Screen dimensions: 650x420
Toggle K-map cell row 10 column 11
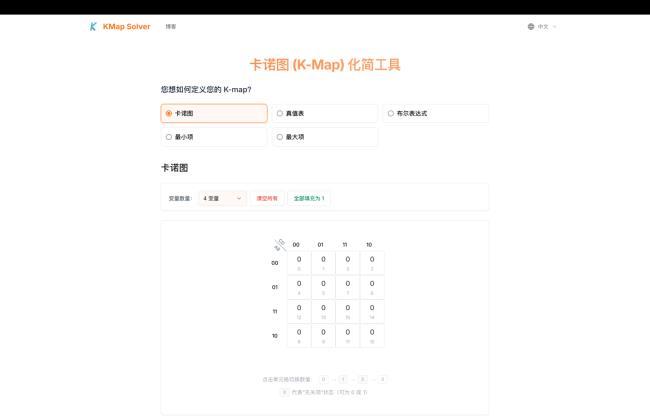(x=348, y=336)
